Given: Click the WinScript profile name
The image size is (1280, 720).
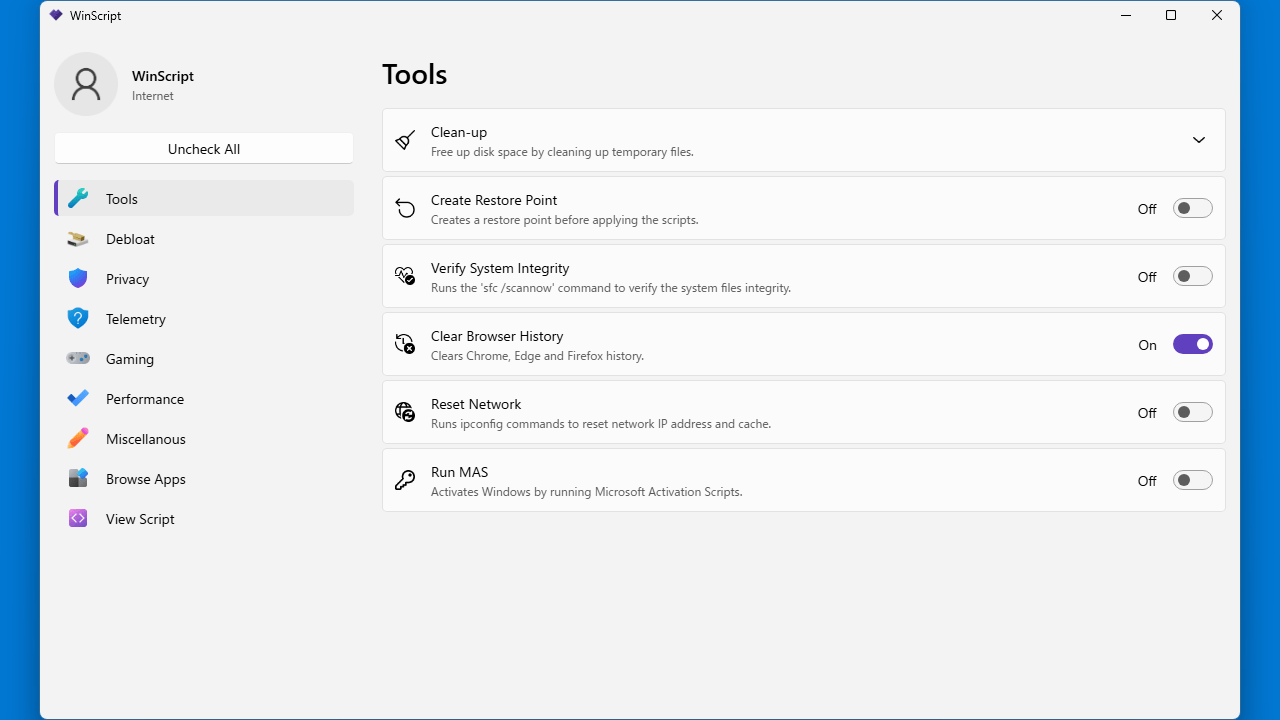Looking at the screenshot, I should pyautogui.click(x=163, y=76).
